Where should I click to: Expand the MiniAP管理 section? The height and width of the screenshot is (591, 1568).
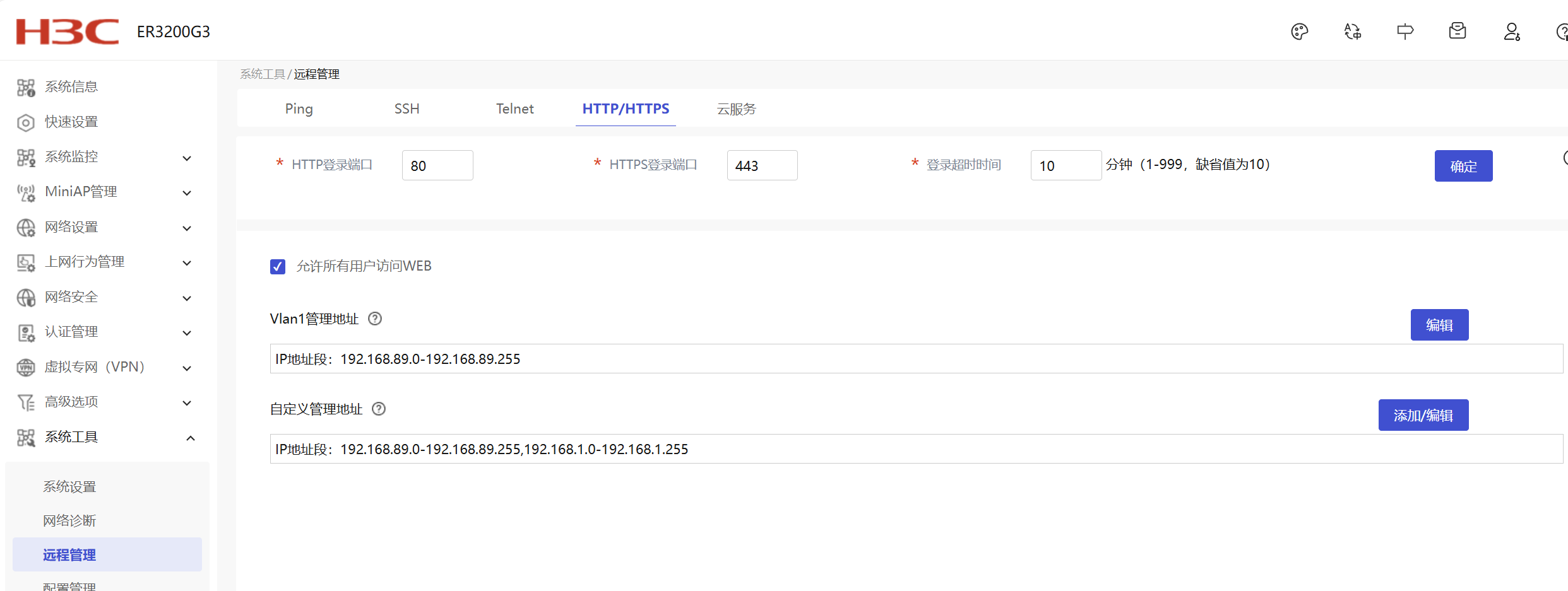(x=104, y=192)
